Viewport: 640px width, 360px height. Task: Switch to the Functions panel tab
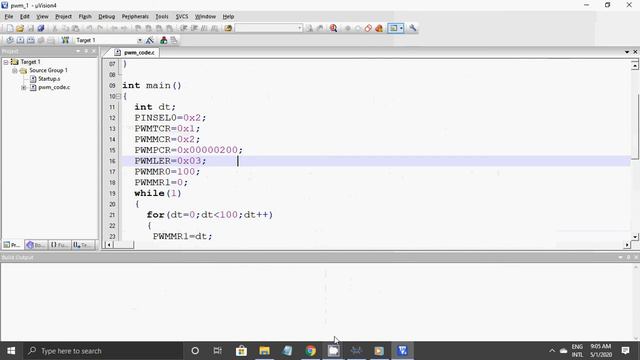tap(60, 245)
